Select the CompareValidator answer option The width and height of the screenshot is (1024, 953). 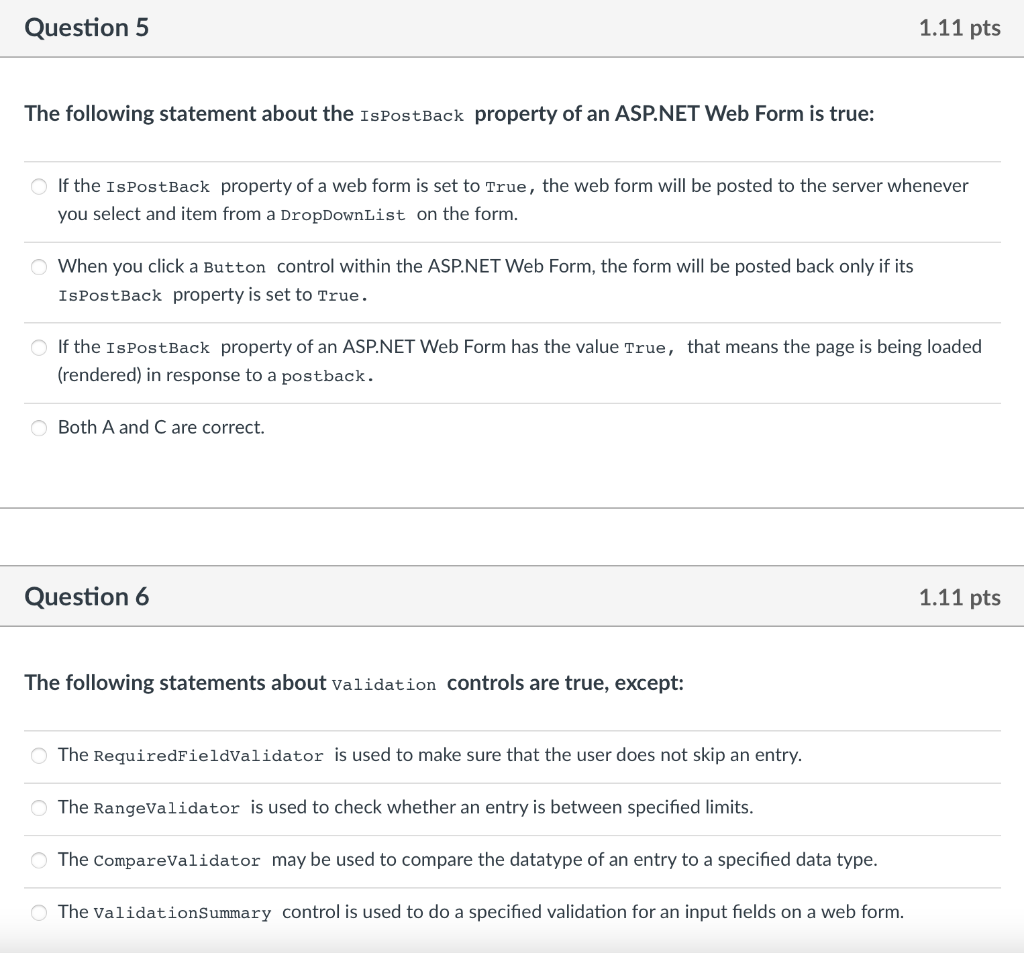38,859
